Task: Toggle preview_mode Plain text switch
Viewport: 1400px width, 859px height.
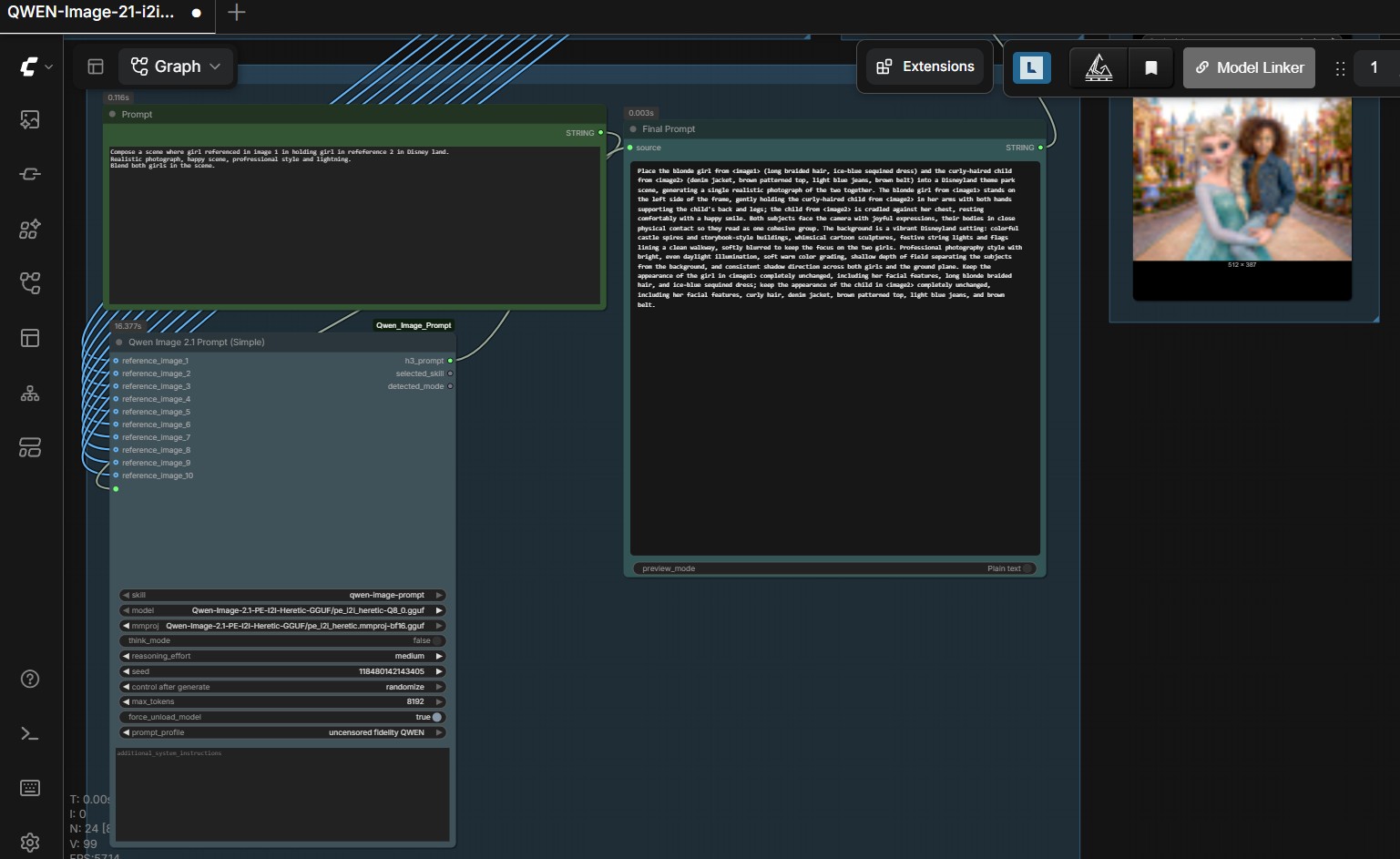Action: (x=1027, y=568)
